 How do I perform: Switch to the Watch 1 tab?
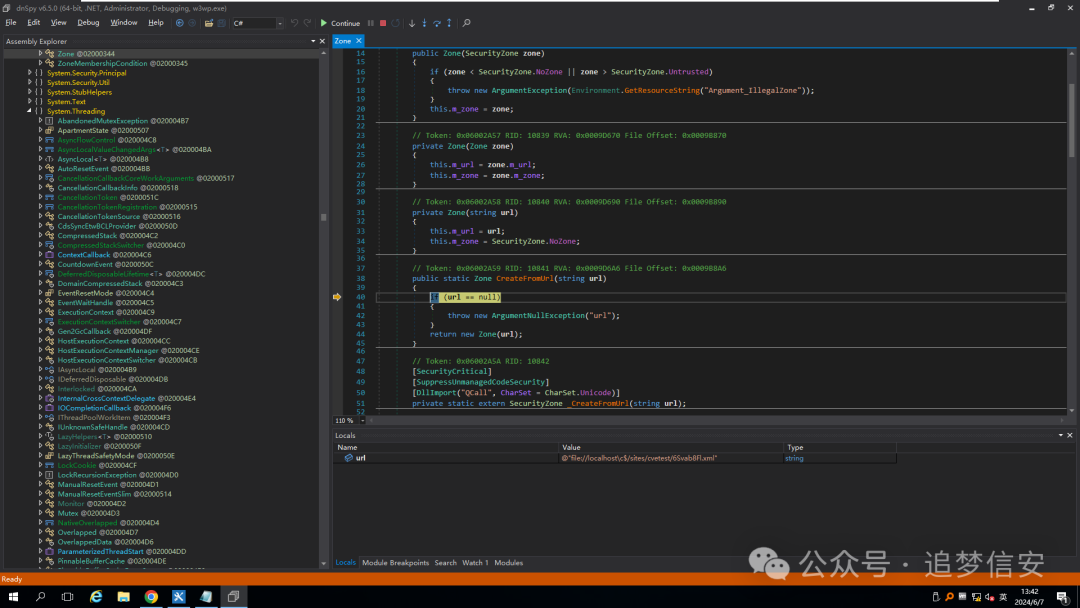[475, 563]
